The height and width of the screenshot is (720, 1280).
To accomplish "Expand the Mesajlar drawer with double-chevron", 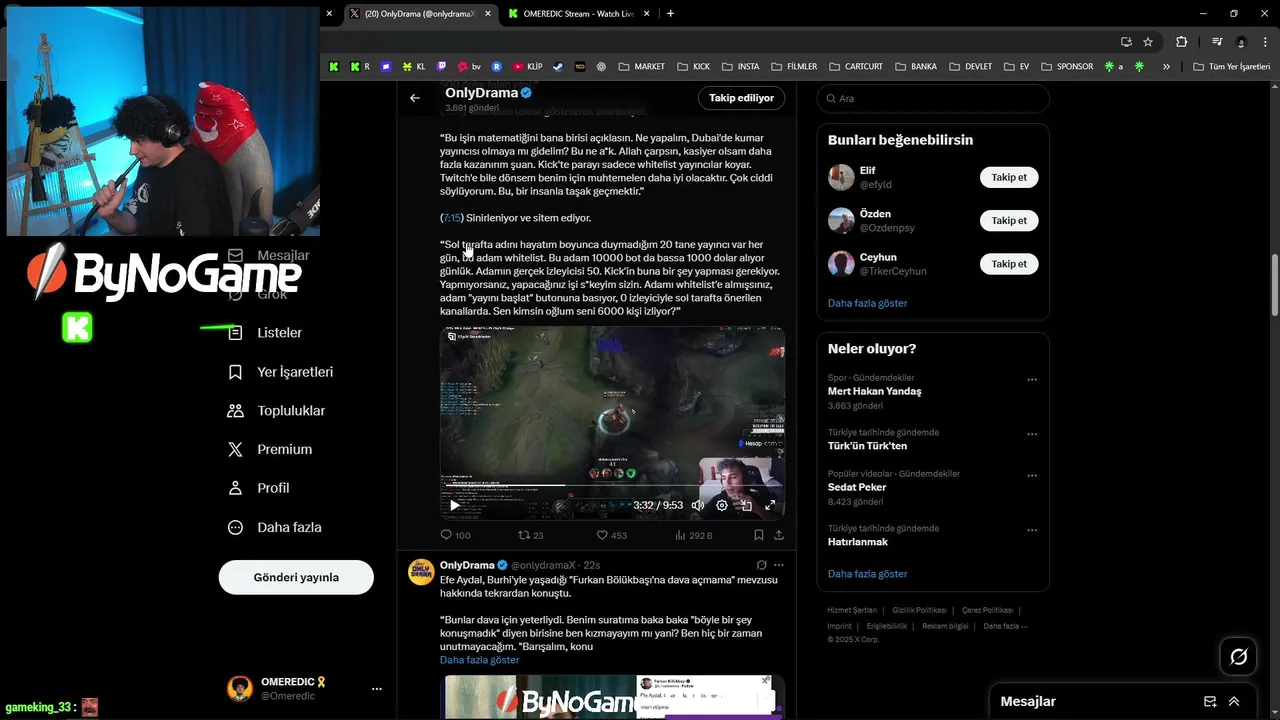I will click(1234, 702).
